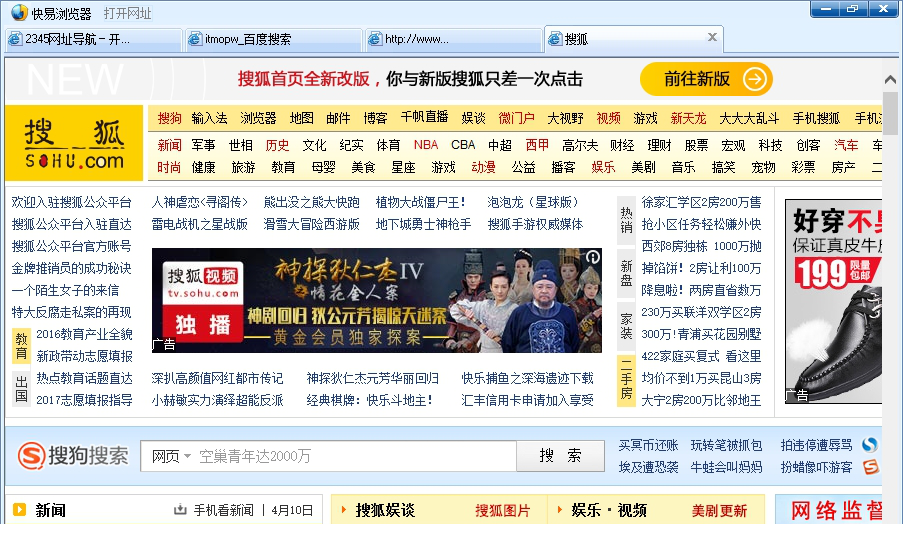Viewport: 903px width, 544px height.
Task: Click the orange Sogou S icon
Action: [x=870, y=467]
